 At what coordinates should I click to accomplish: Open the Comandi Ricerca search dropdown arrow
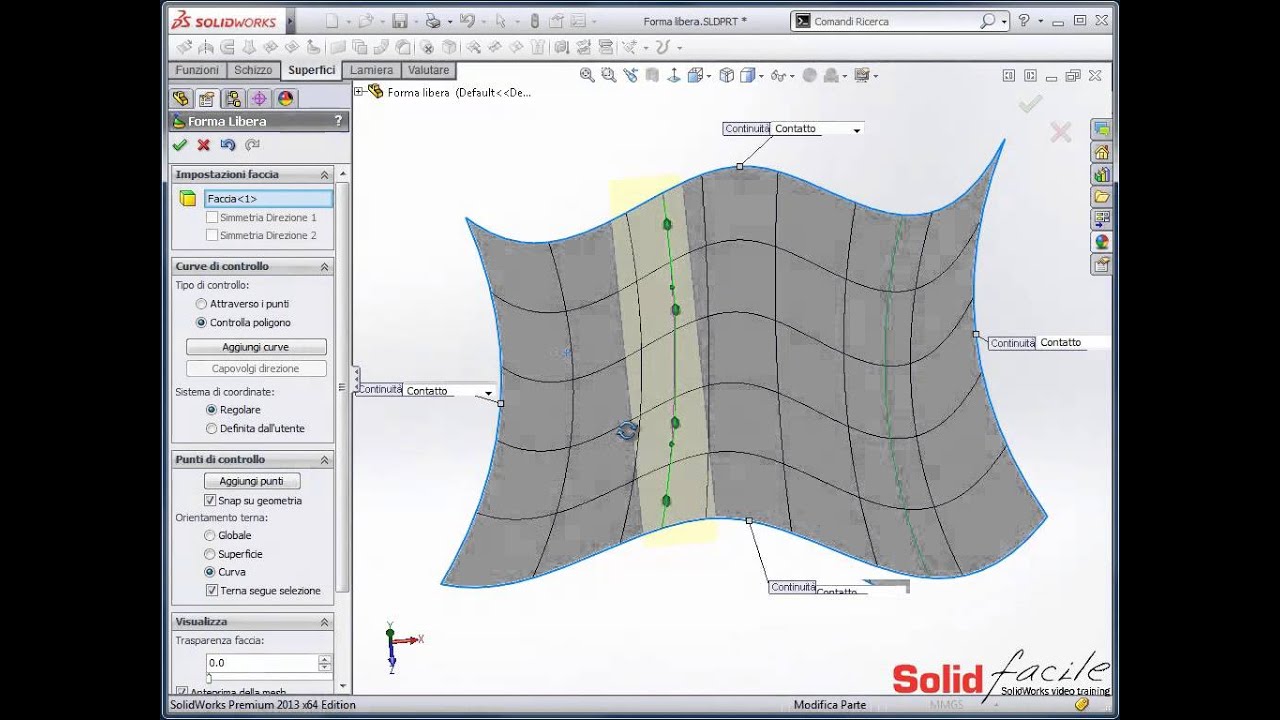(x=1004, y=20)
